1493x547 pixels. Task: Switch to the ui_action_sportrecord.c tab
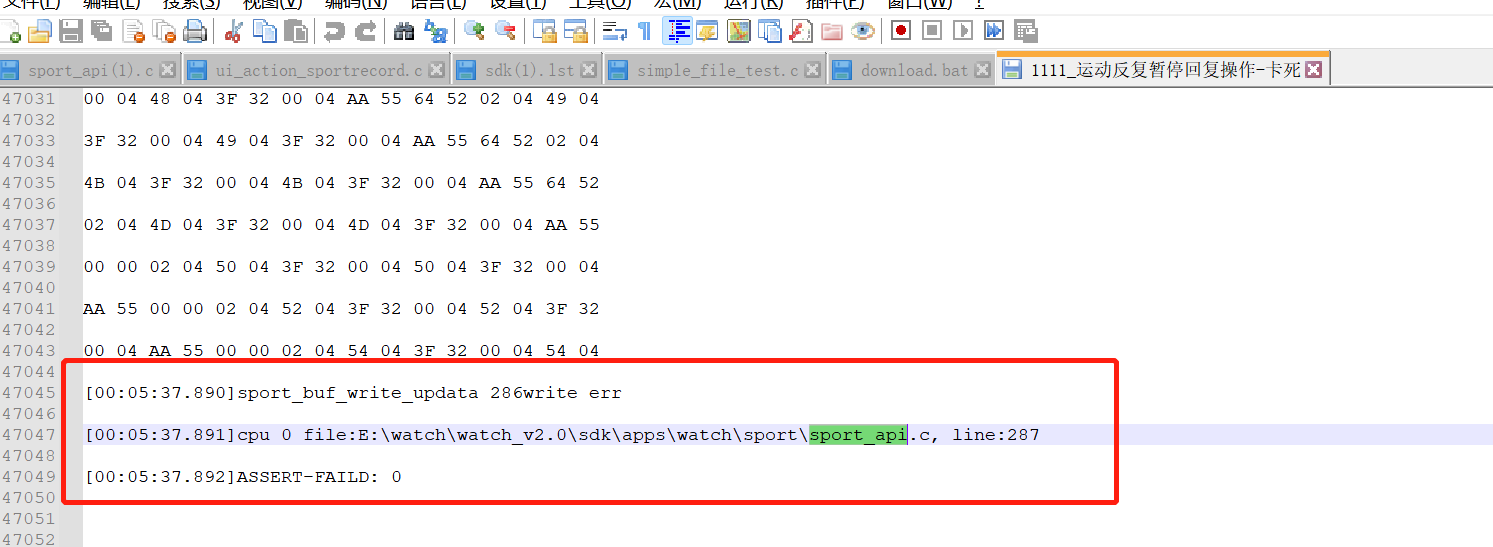click(x=318, y=70)
